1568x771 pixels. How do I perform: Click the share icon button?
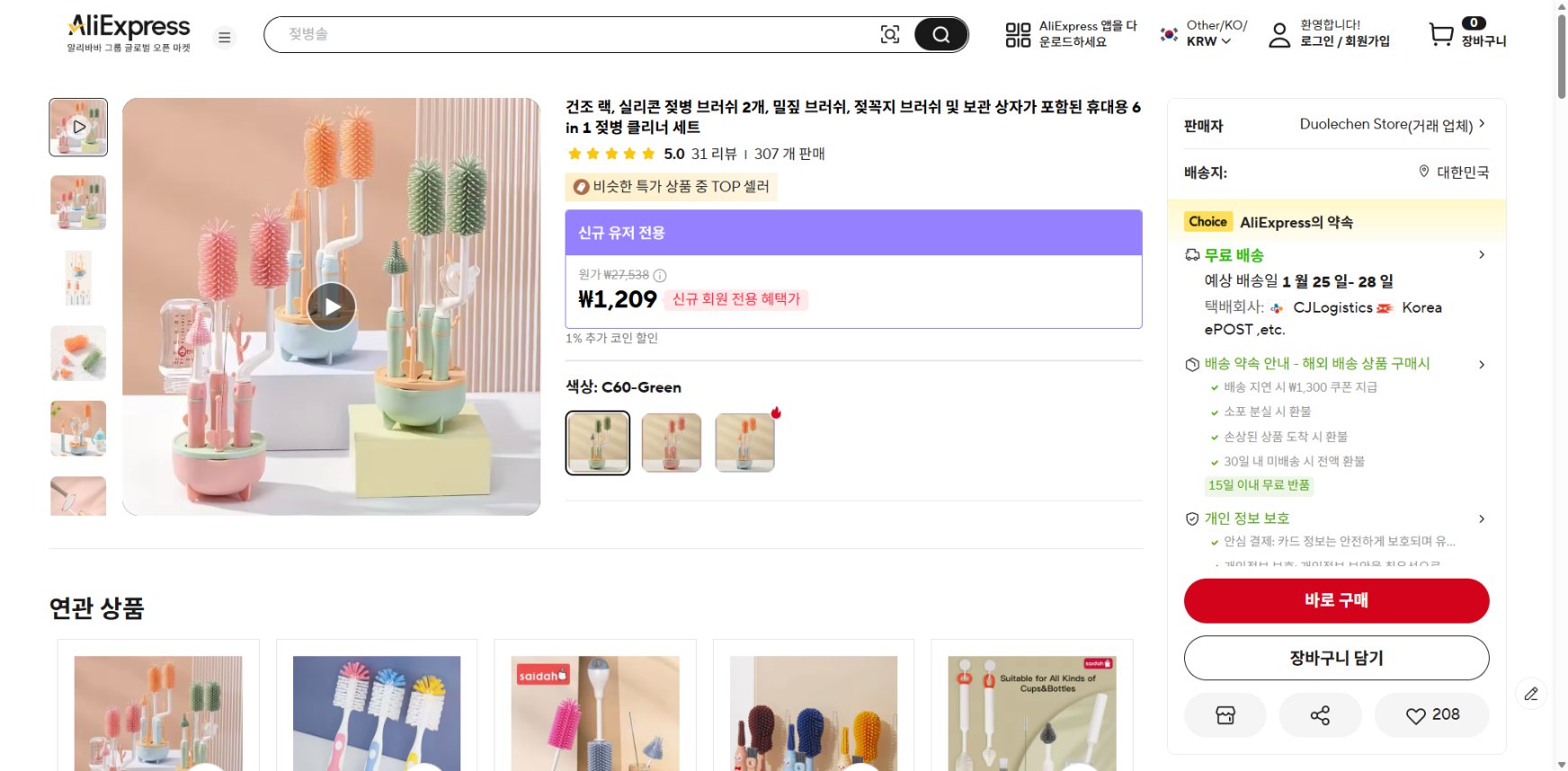pos(1320,715)
